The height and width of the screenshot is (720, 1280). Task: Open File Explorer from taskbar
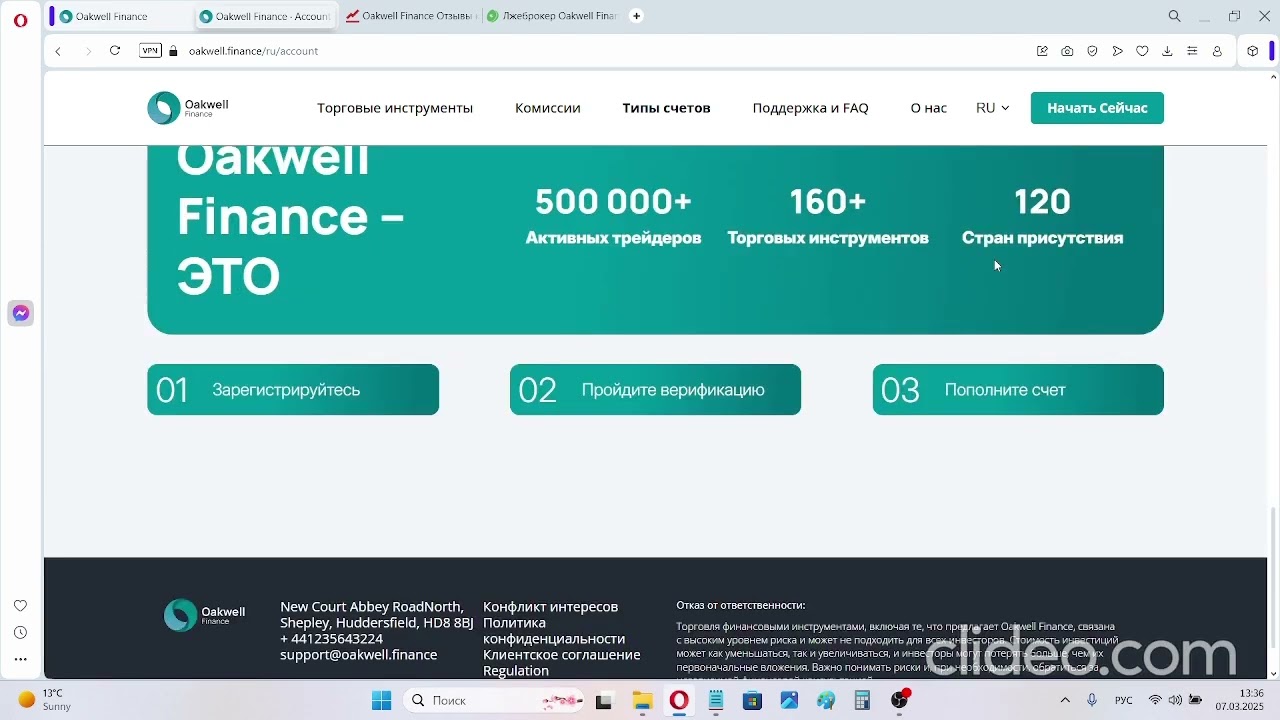pos(641,700)
